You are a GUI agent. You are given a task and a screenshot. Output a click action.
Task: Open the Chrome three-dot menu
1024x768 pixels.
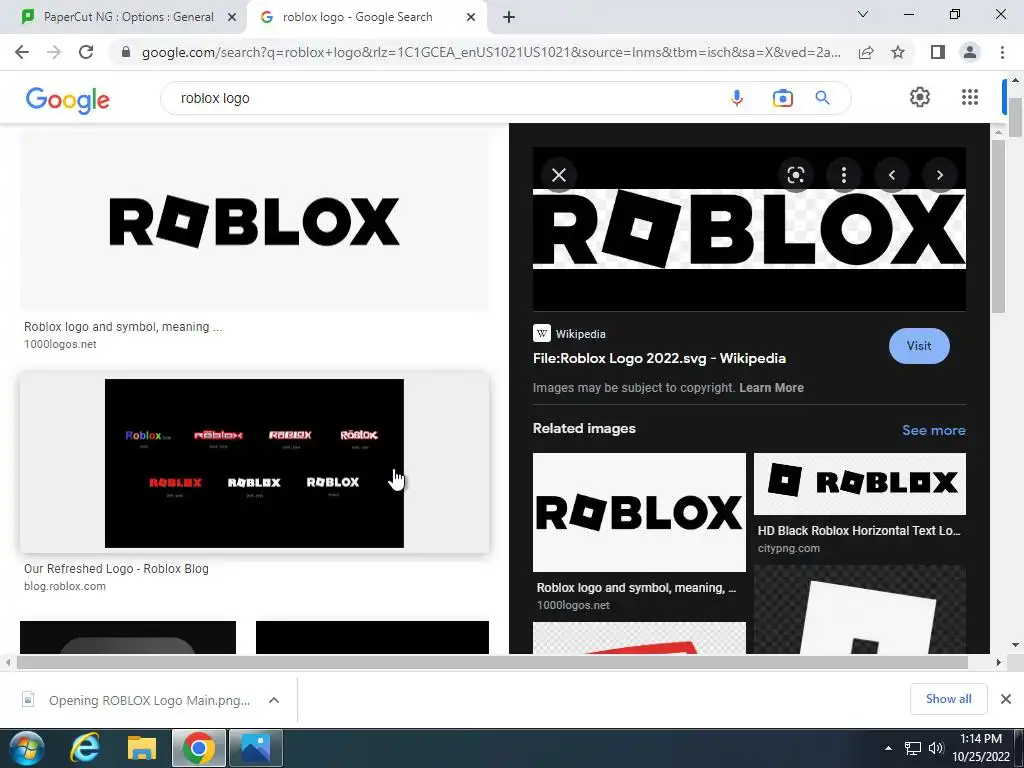coord(1002,52)
